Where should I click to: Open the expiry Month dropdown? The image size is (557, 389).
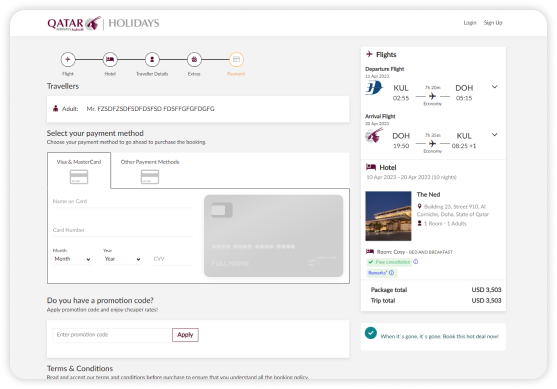point(72,259)
